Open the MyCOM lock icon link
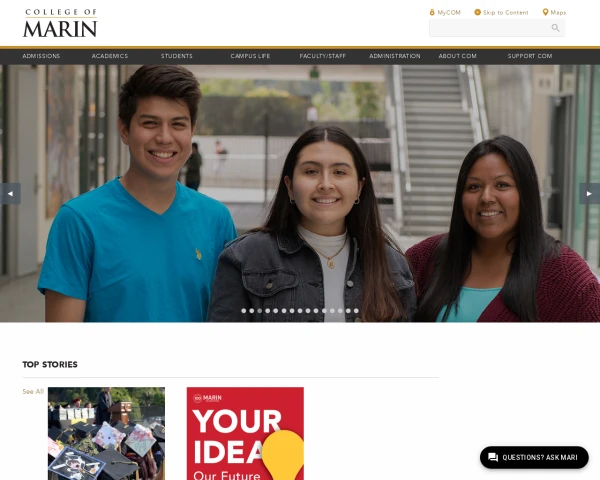This screenshot has height=480, width=600. coord(432,12)
